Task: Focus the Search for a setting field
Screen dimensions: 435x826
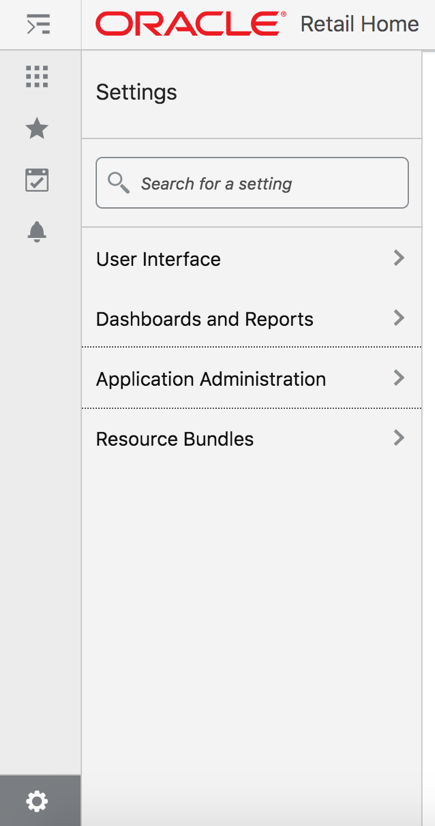Action: pyautogui.click(x=252, y=183)
